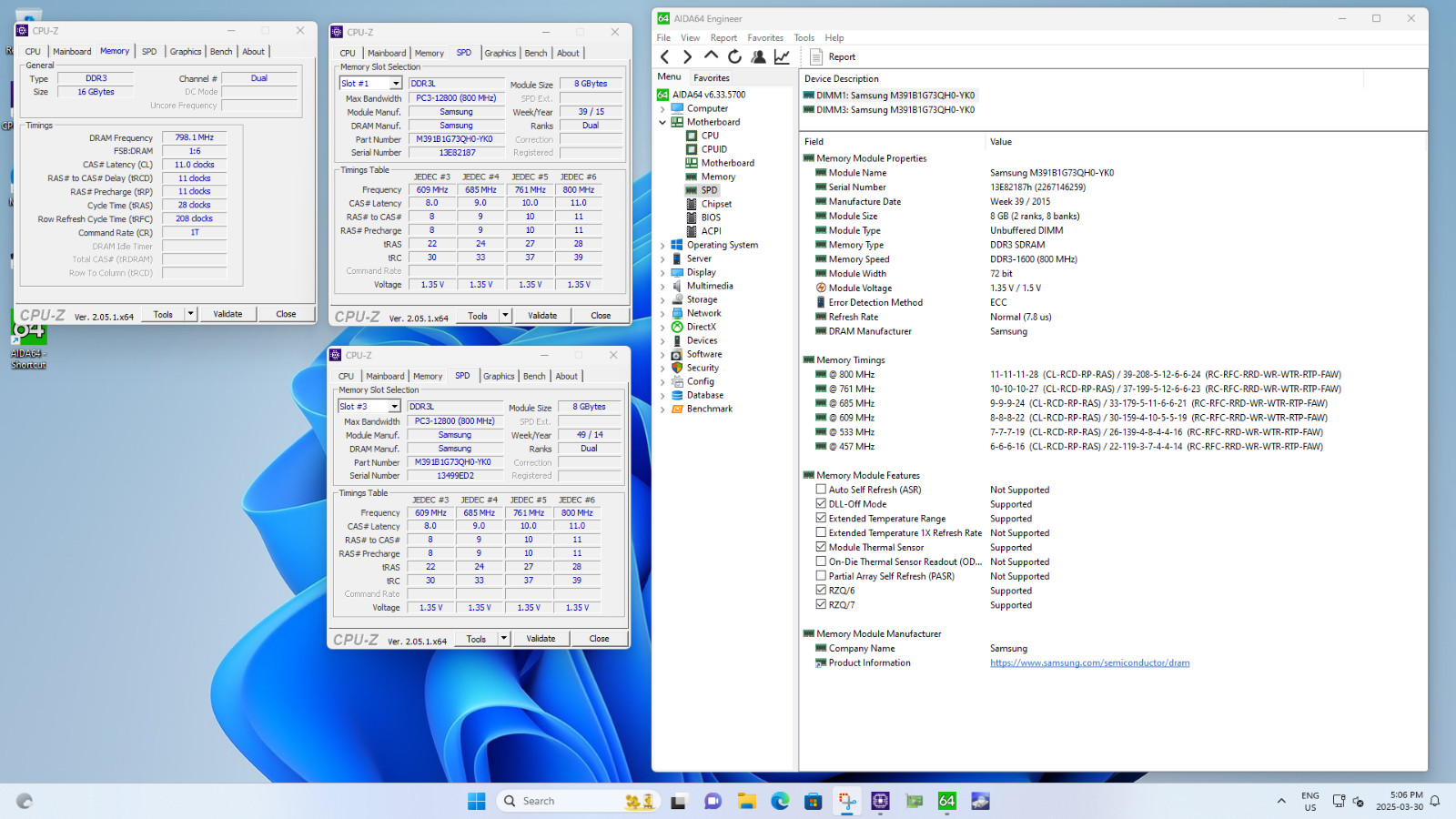Click the graph chart icon in AIDA64 toolbar
Viewport: 1456px width, 819px height.
coord(782,56)
